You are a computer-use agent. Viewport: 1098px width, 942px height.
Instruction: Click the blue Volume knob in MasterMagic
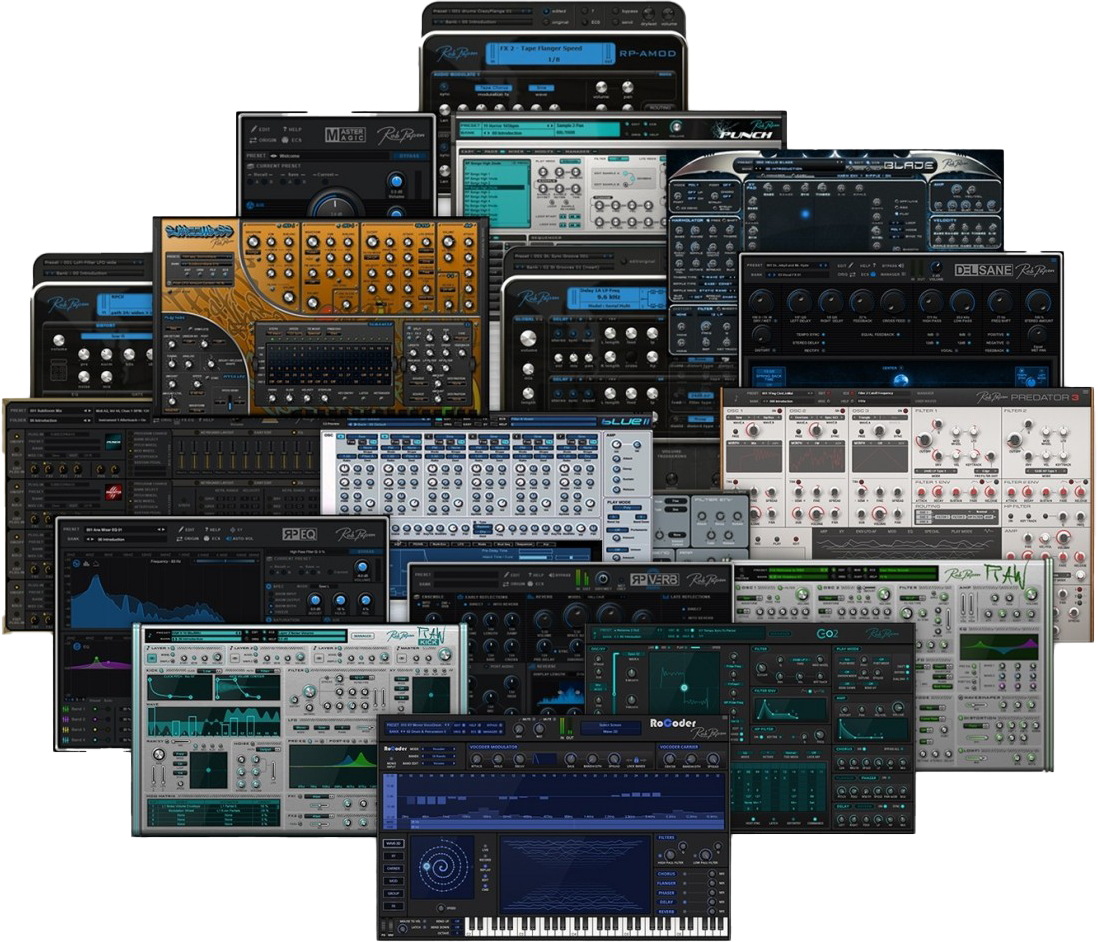point(396,182)
